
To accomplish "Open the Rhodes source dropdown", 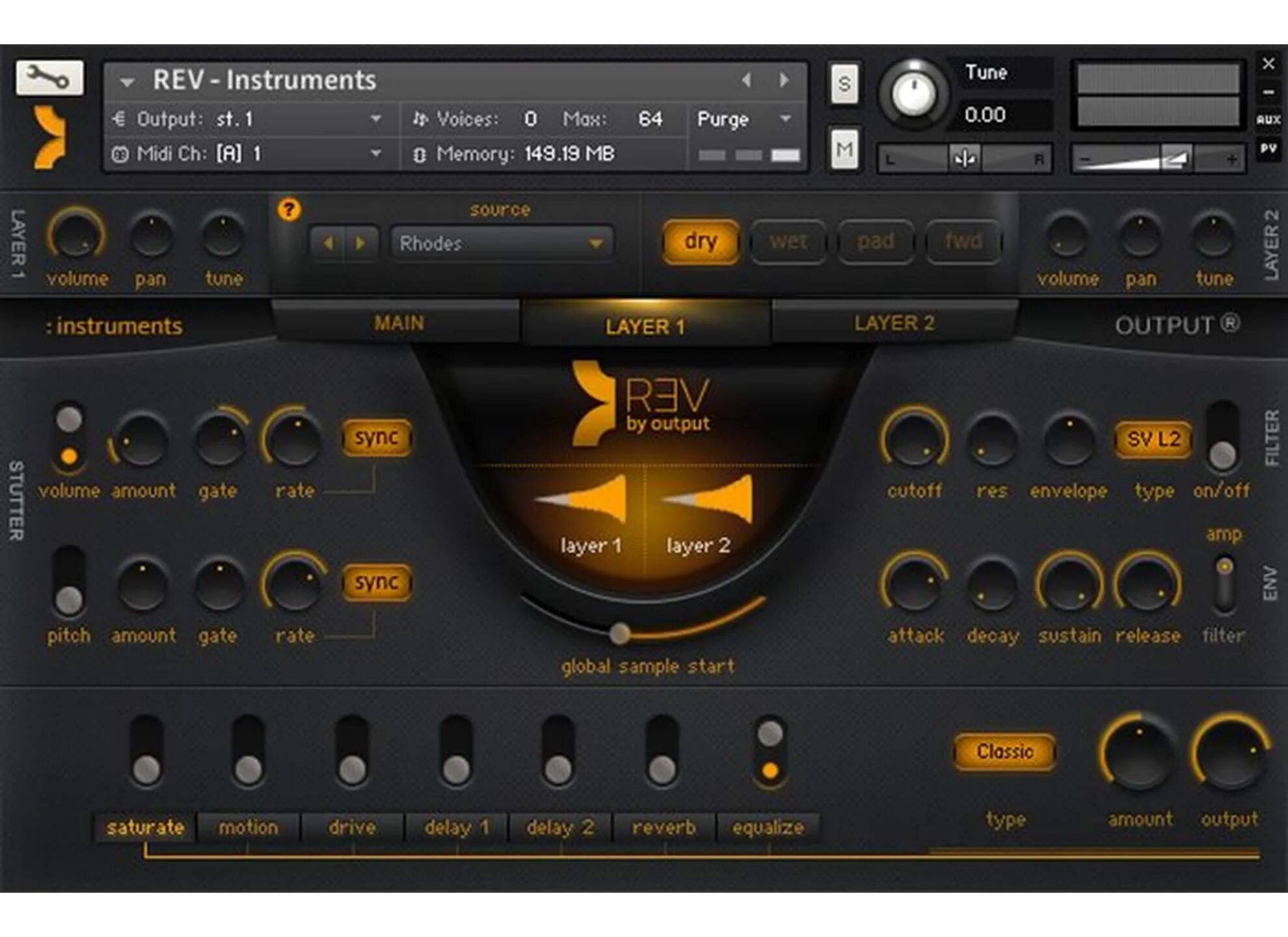I will (x=501, y=243).
